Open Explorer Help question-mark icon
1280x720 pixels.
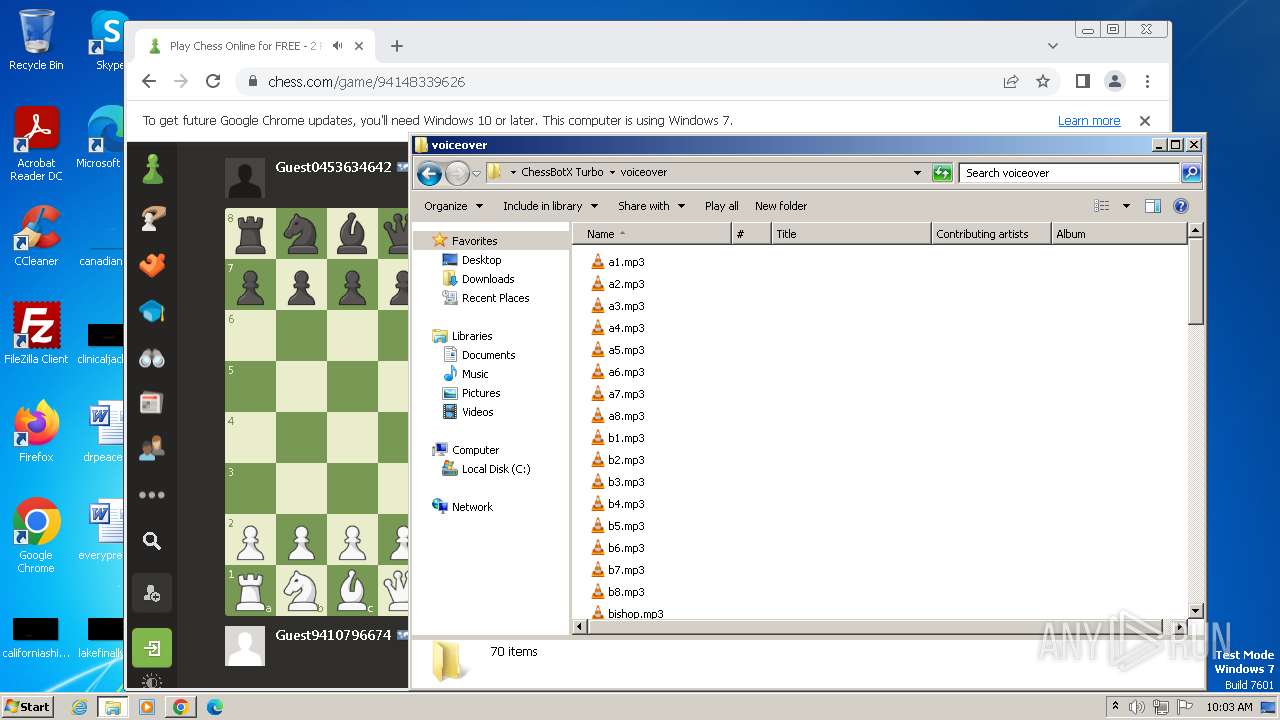[1181, 206]
